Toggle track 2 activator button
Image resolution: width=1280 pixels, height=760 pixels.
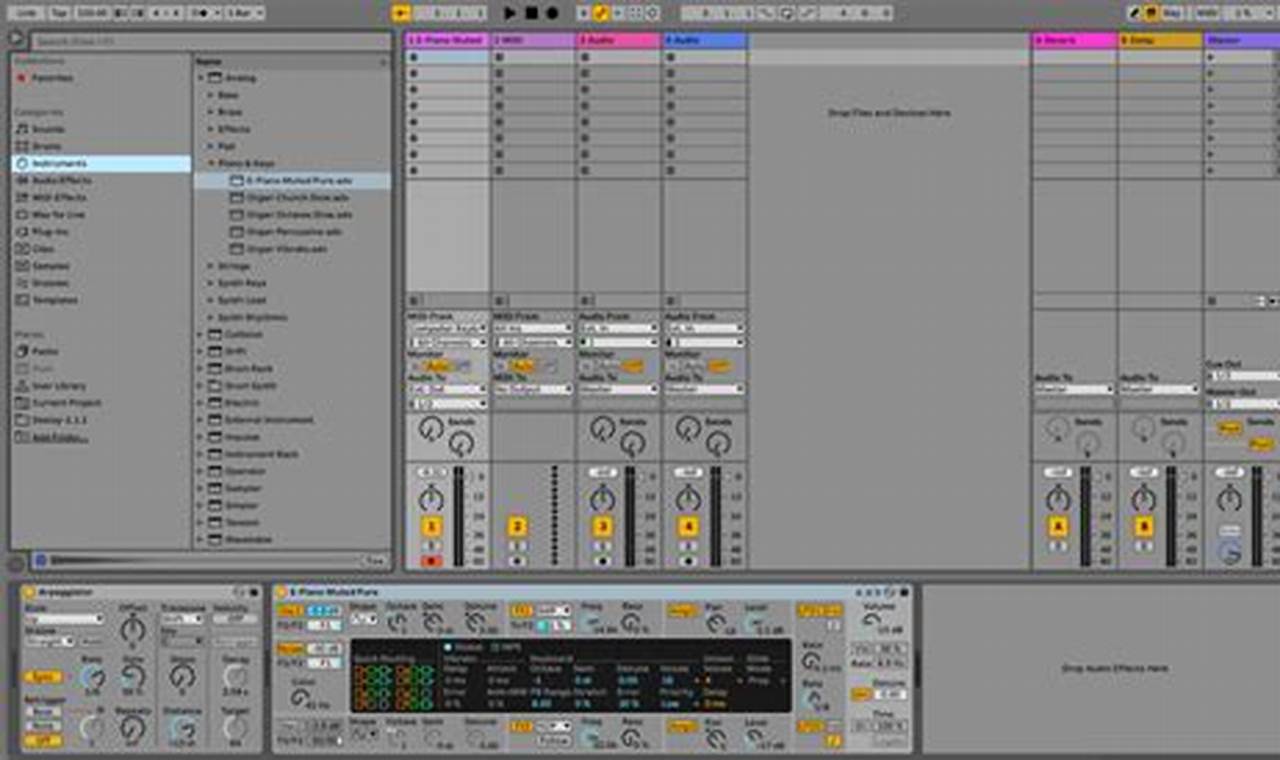(517, 527)
